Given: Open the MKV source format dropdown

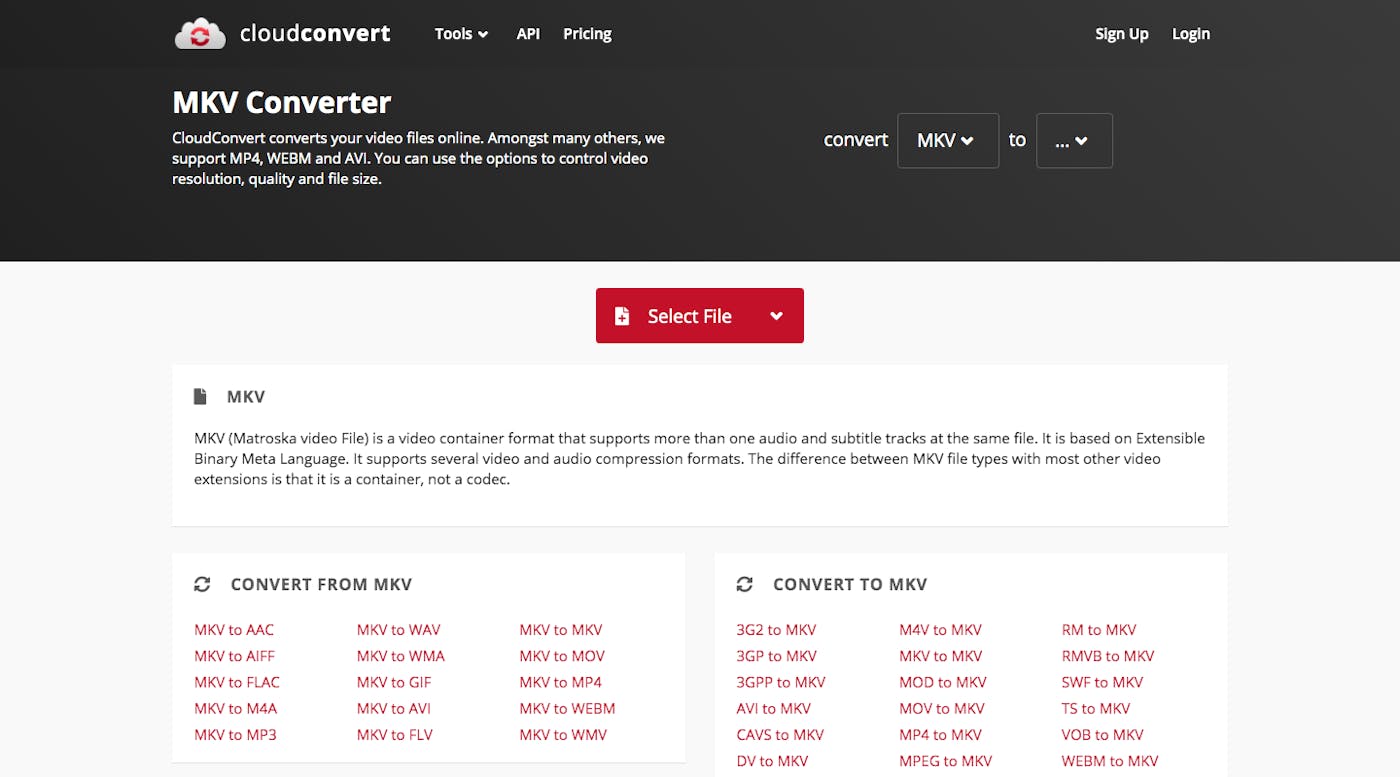Looking at the screenshot, I should [948, 141].
